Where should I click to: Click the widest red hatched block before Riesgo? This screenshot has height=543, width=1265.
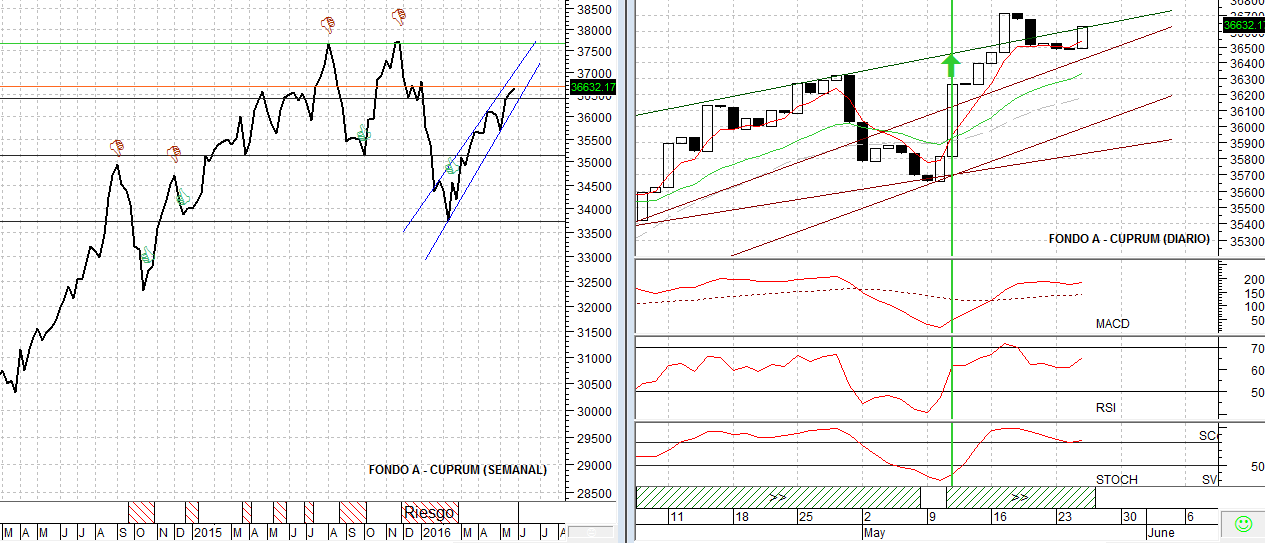(353, 512)
